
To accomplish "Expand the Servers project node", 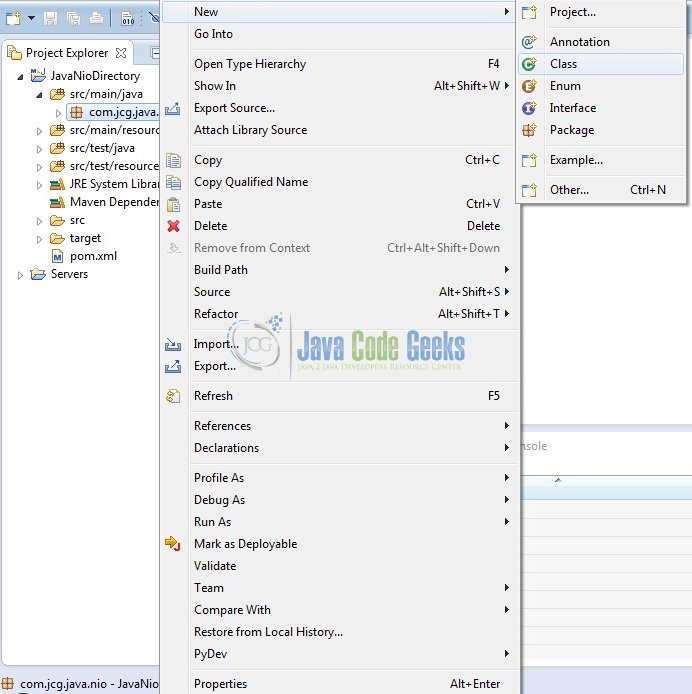I will tap(20, 275).
